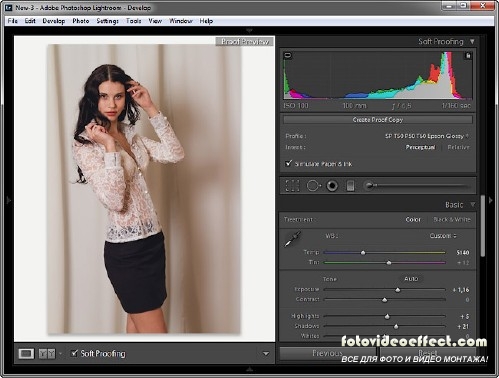Select the Crop Overlay tool
499x378 pixels.
(x=292, y=186)
